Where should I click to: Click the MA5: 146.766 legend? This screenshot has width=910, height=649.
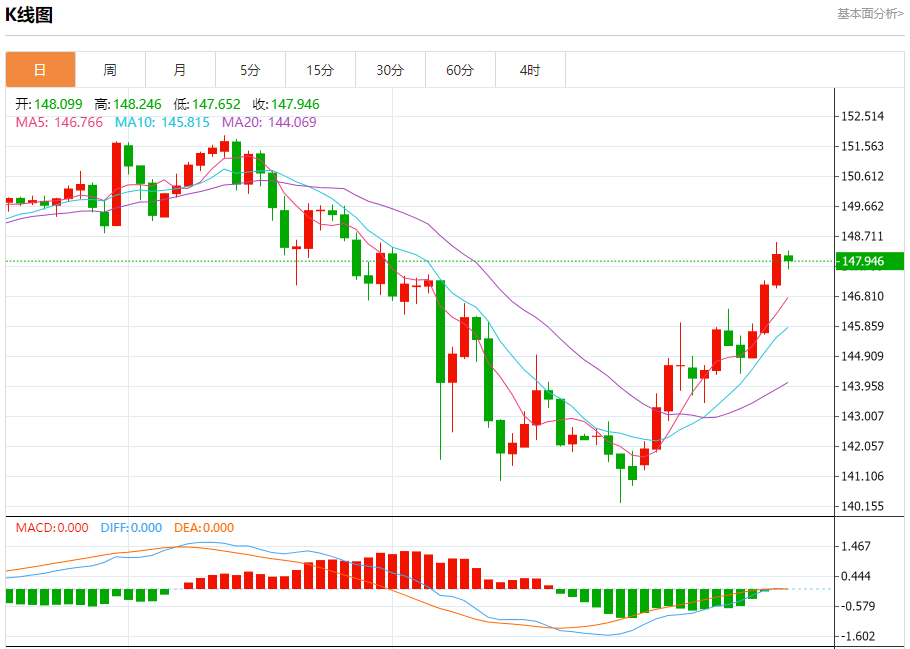click(x=59, y=122)
